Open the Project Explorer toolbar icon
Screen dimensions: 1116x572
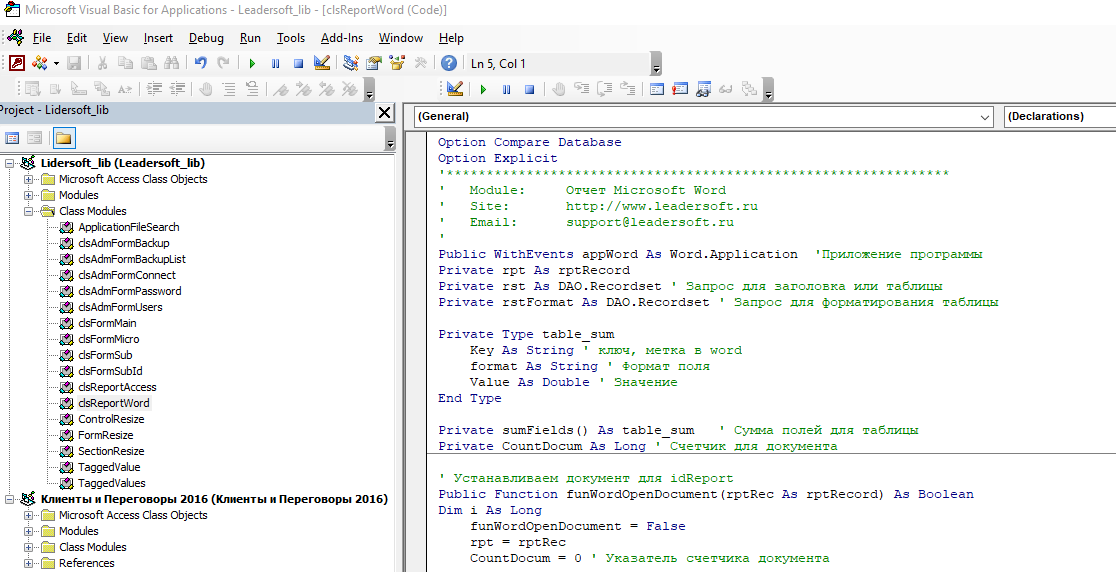pos(351,63)
